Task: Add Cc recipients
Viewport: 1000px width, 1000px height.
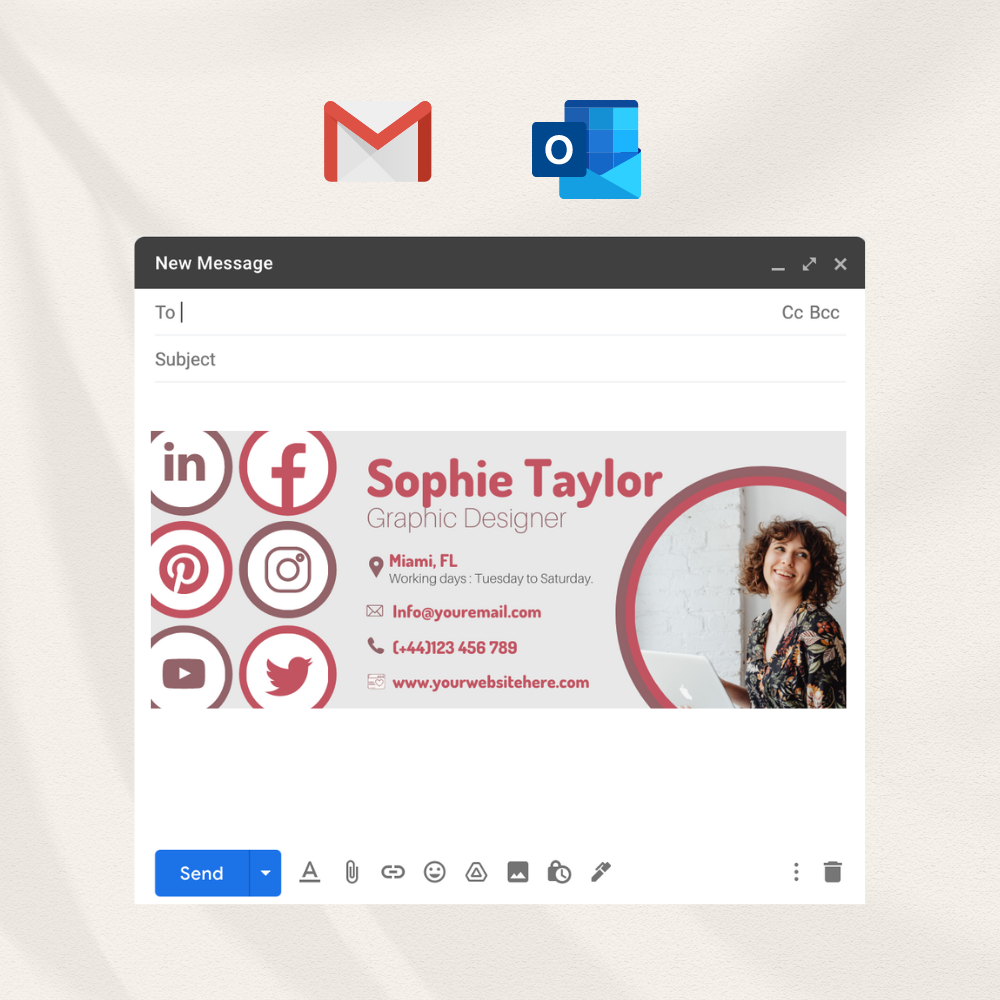Action: pyautogui.click(x=792, y=312)
